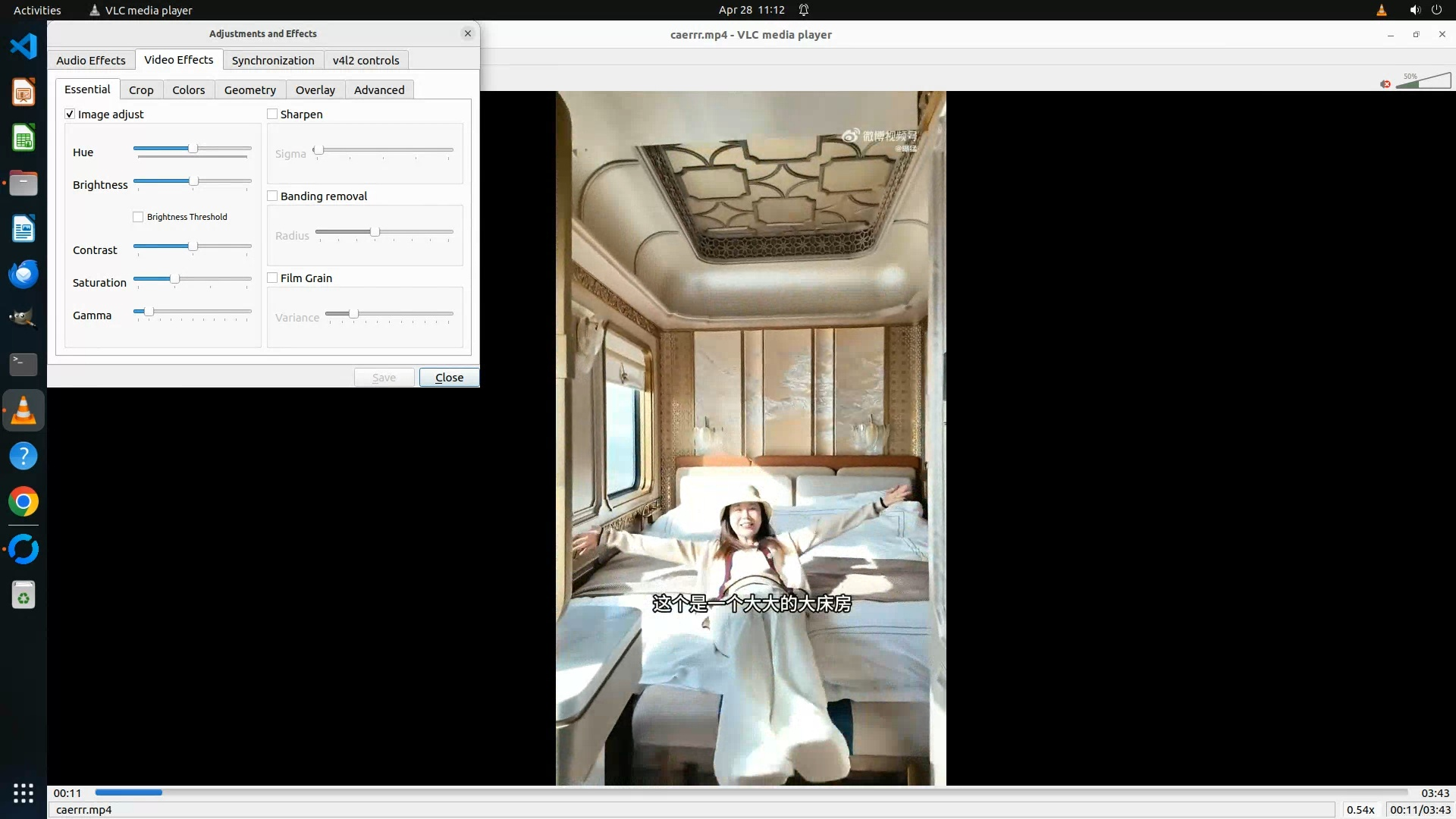Switch to the Audio Effects tab
Image resolution: width=1456 pixels, height=819 pixels.
coord(90,60)
